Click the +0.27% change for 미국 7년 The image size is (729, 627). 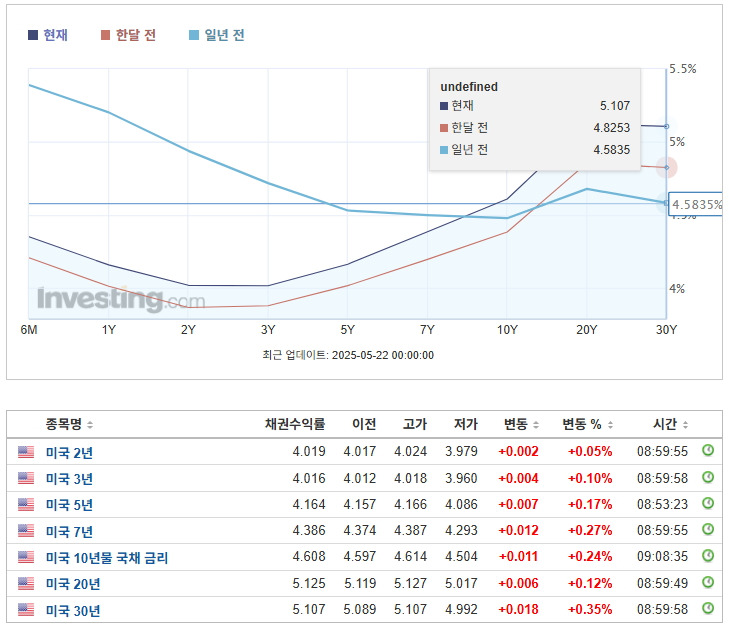click(590, 530)
